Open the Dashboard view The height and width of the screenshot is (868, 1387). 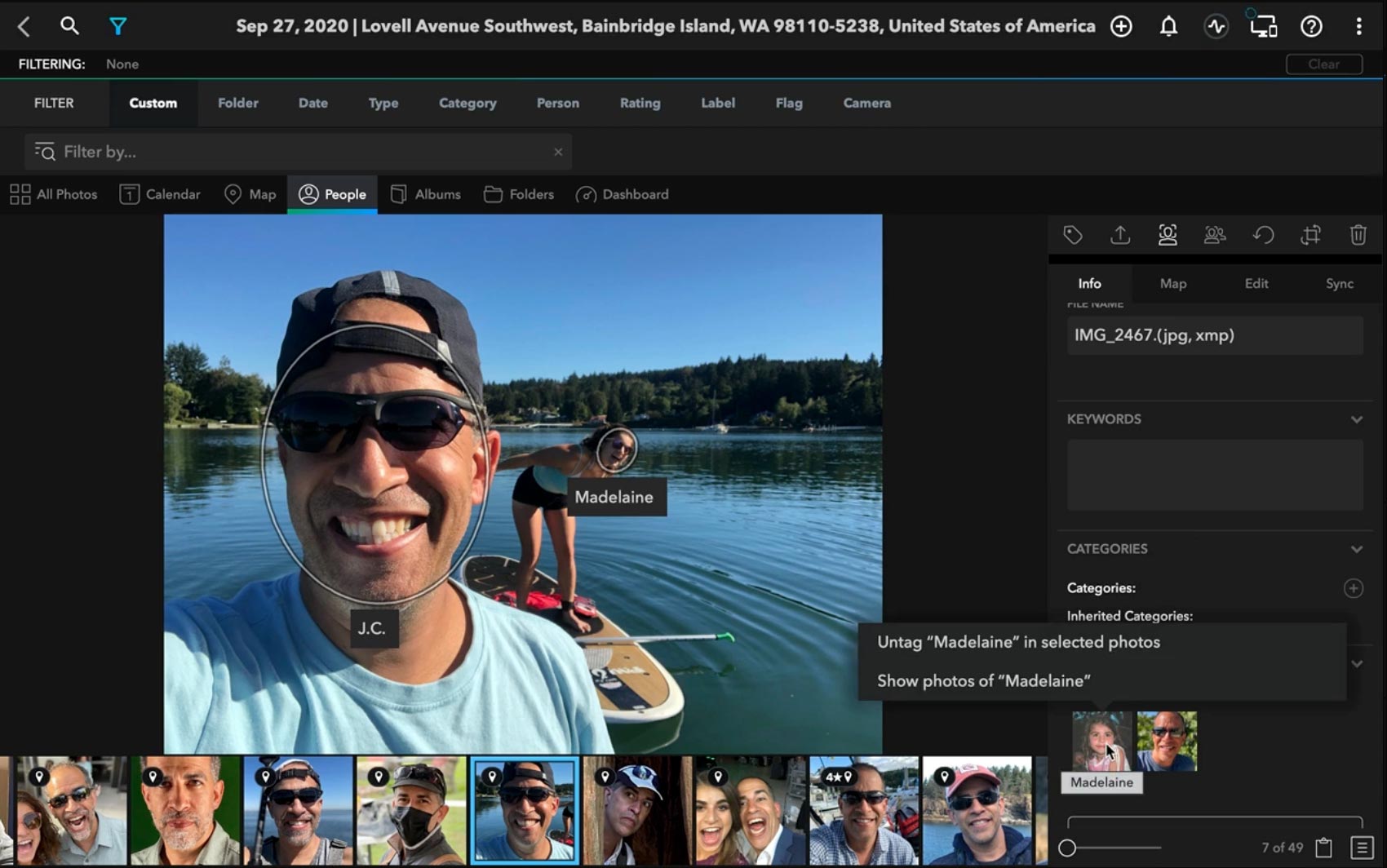623,194
